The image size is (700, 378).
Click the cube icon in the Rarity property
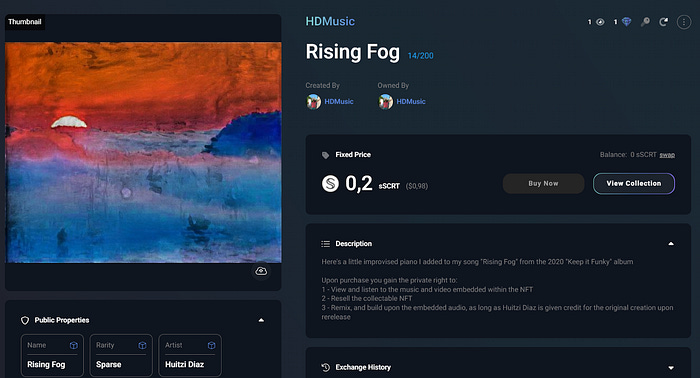[142, 345]
